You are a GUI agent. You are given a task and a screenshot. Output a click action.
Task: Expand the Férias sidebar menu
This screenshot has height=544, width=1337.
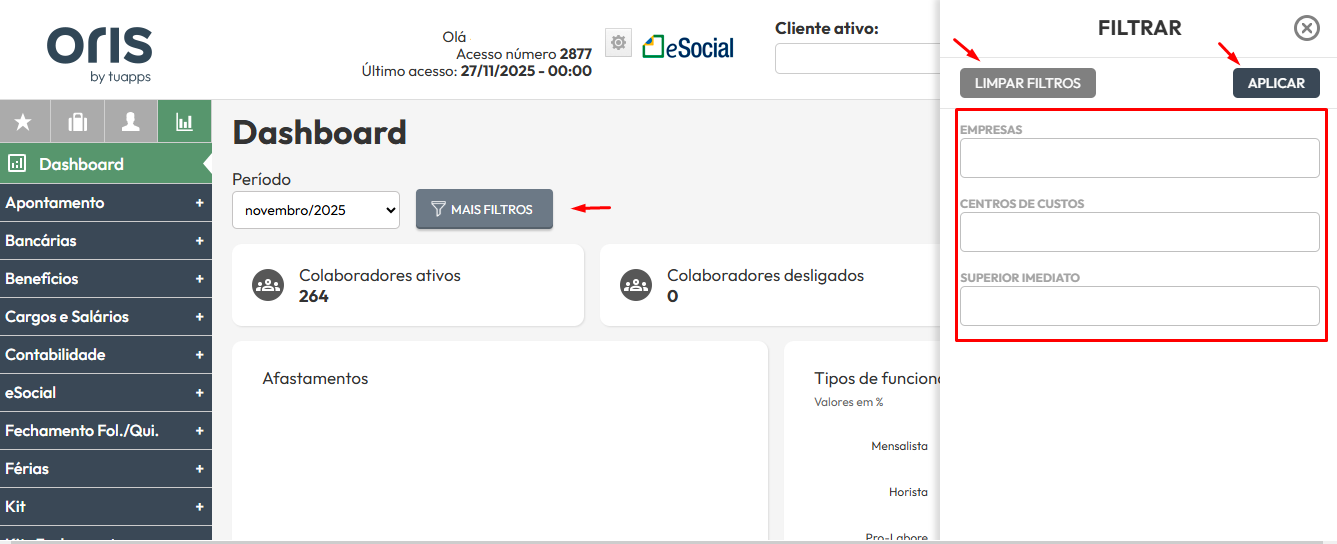tap(105, 469)
